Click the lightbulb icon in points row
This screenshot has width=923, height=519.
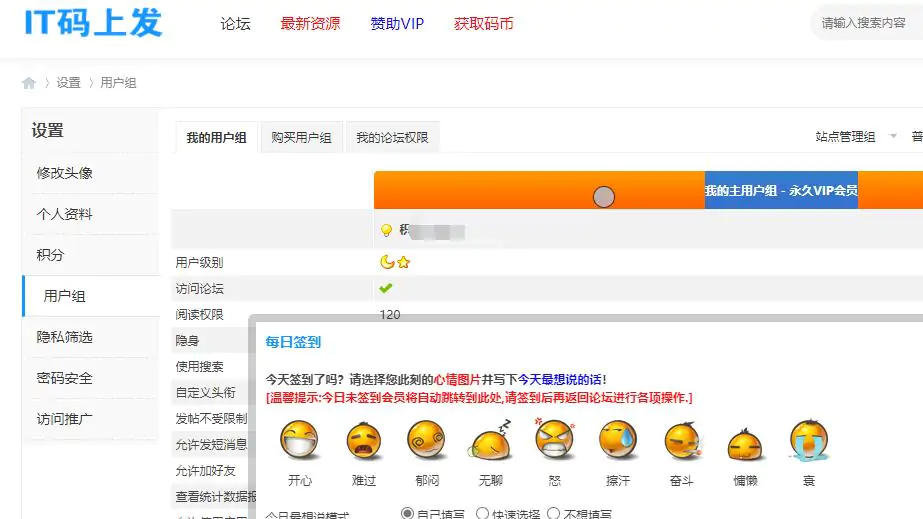coord(386,230)
